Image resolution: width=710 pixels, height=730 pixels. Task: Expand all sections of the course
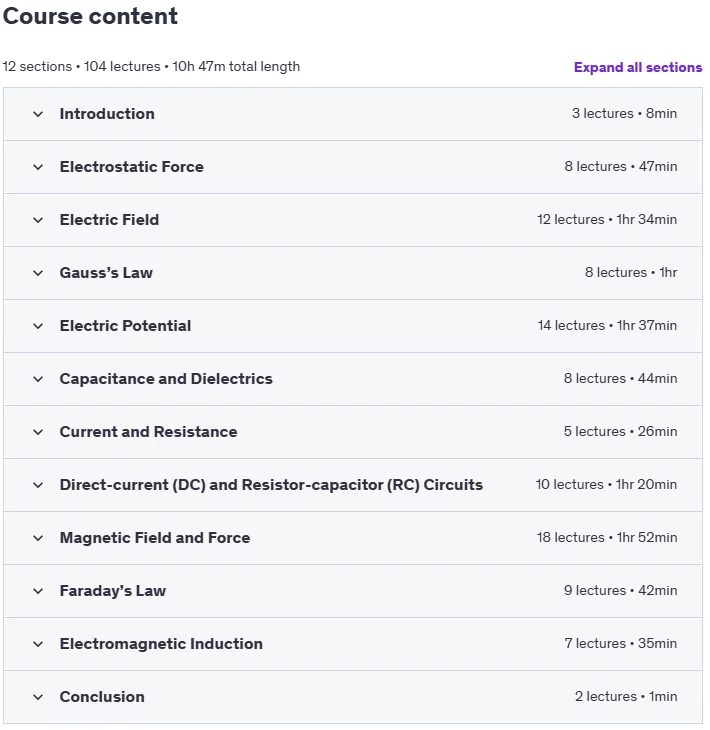[x=637, y=68]
